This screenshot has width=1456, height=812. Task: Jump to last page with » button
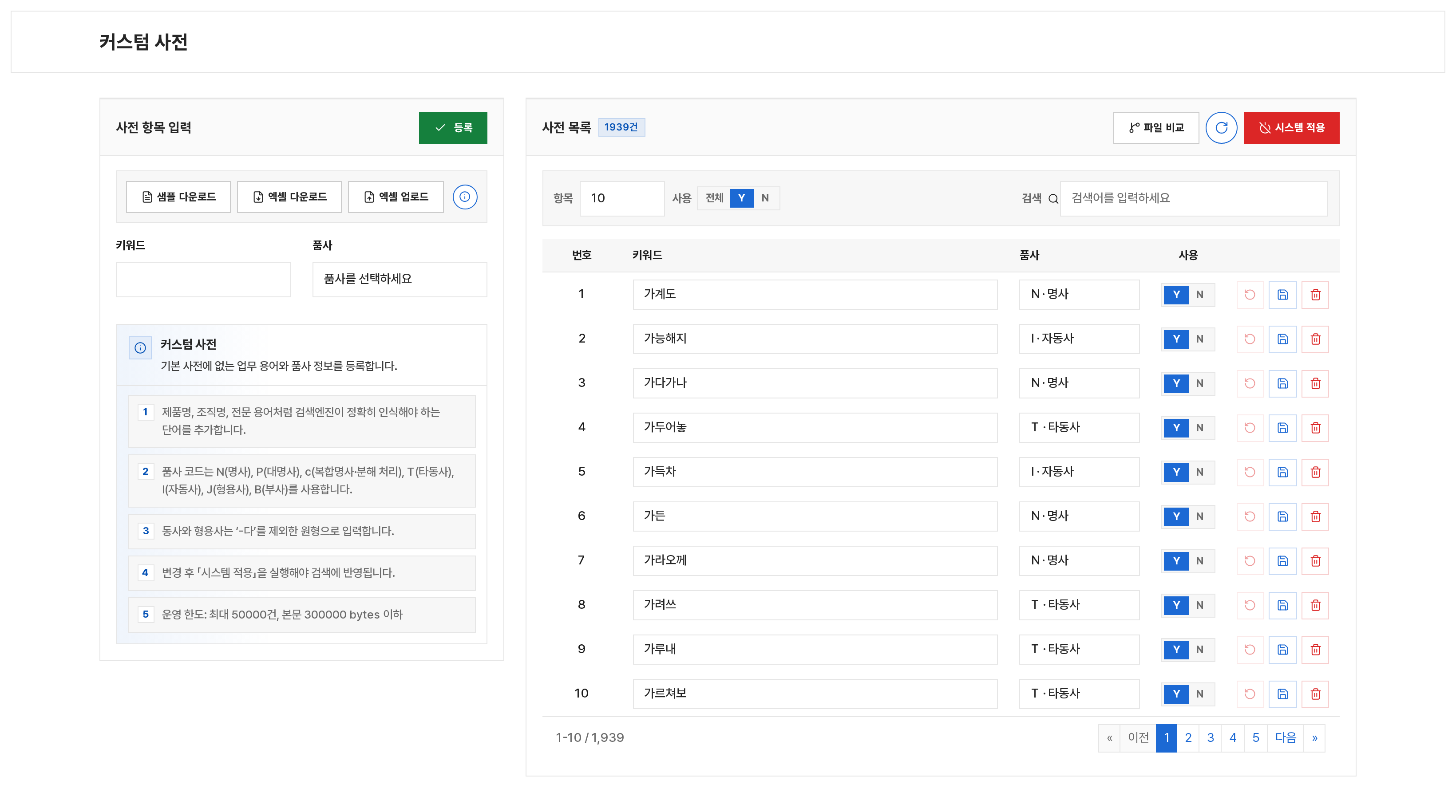click(x=1314, y=738)
